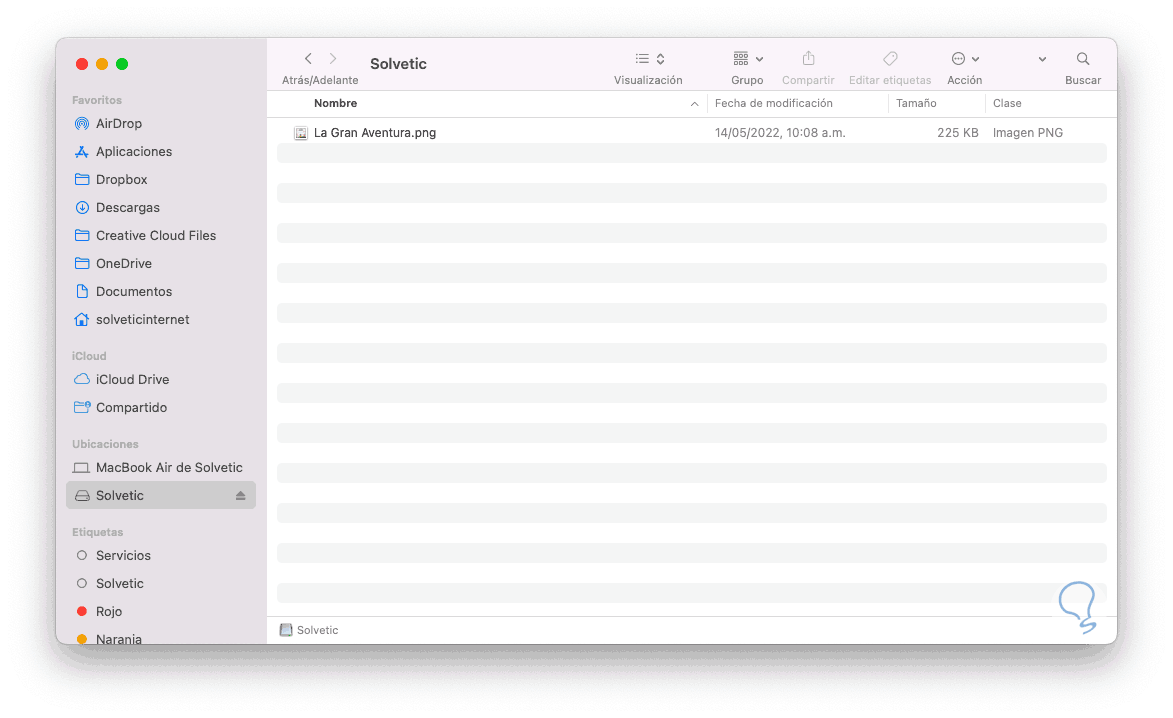Screen dimensions: 1173x718
Task: Click Solvetic in the bottom path bar
Action: [x=309, y=630]
